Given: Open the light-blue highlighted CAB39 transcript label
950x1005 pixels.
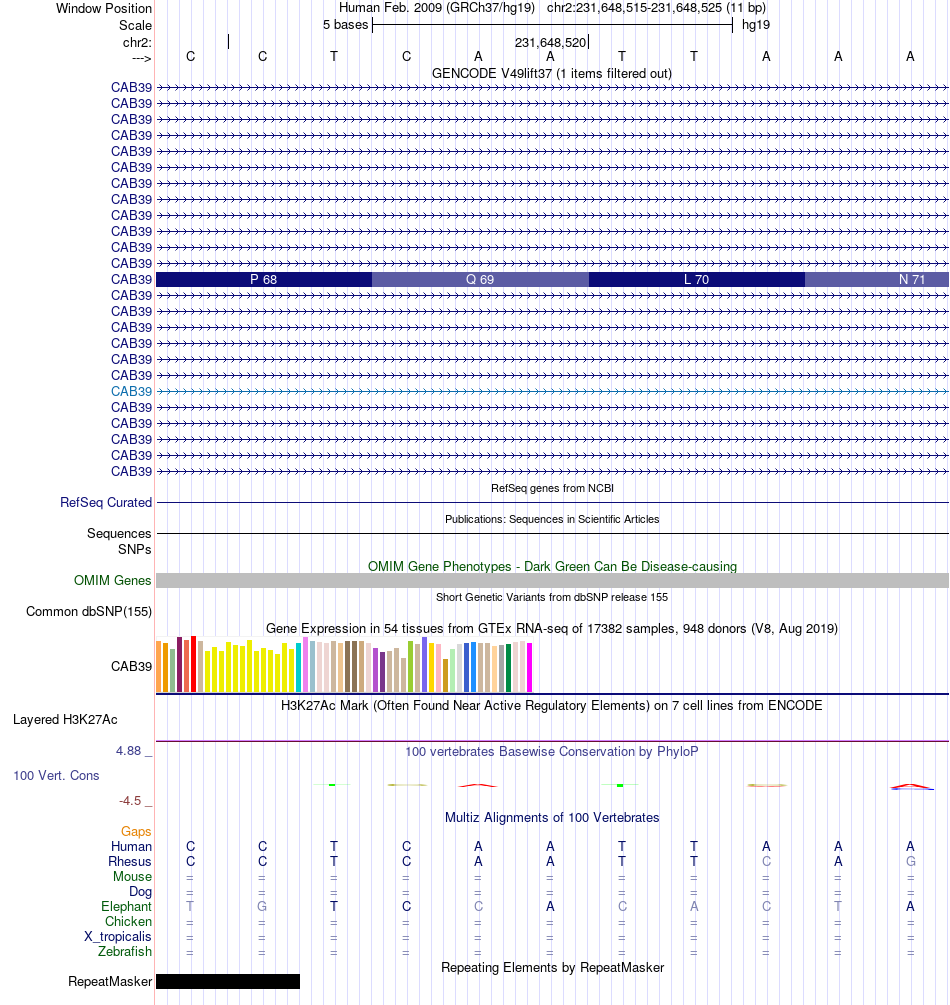Looking at the screenshot, I should [131, 392].
